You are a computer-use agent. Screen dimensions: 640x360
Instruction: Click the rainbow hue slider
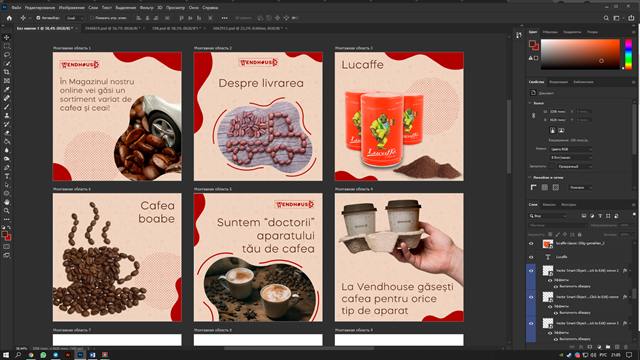(628, 54)
